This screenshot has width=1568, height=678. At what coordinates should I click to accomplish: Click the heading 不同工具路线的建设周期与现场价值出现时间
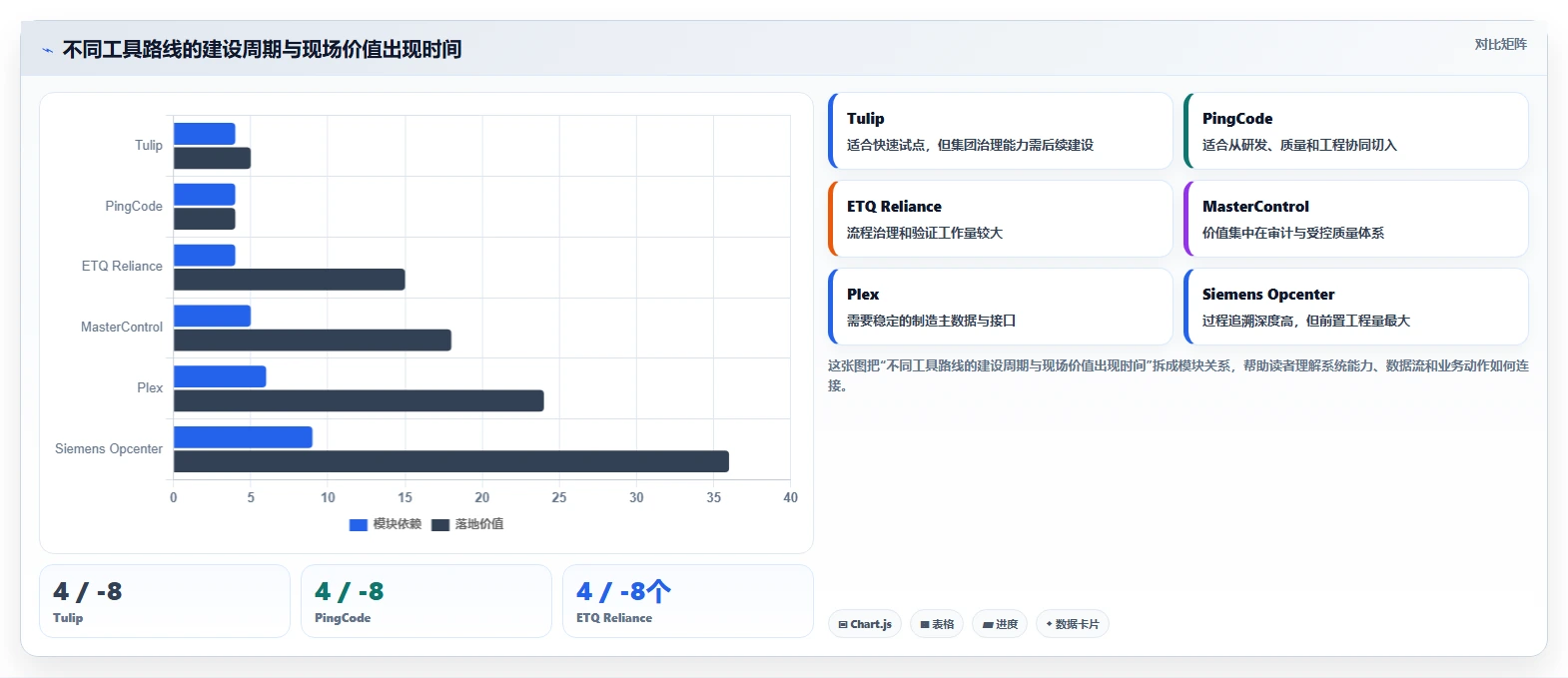262,49
